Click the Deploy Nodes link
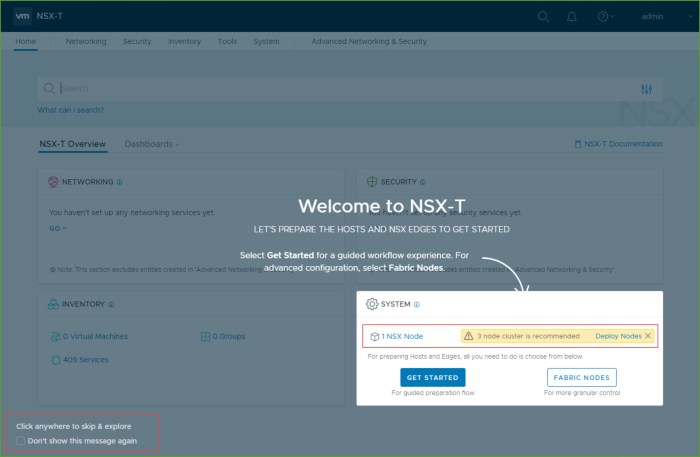700x457 pixels. pyautogui.click(x=618, y=336)
